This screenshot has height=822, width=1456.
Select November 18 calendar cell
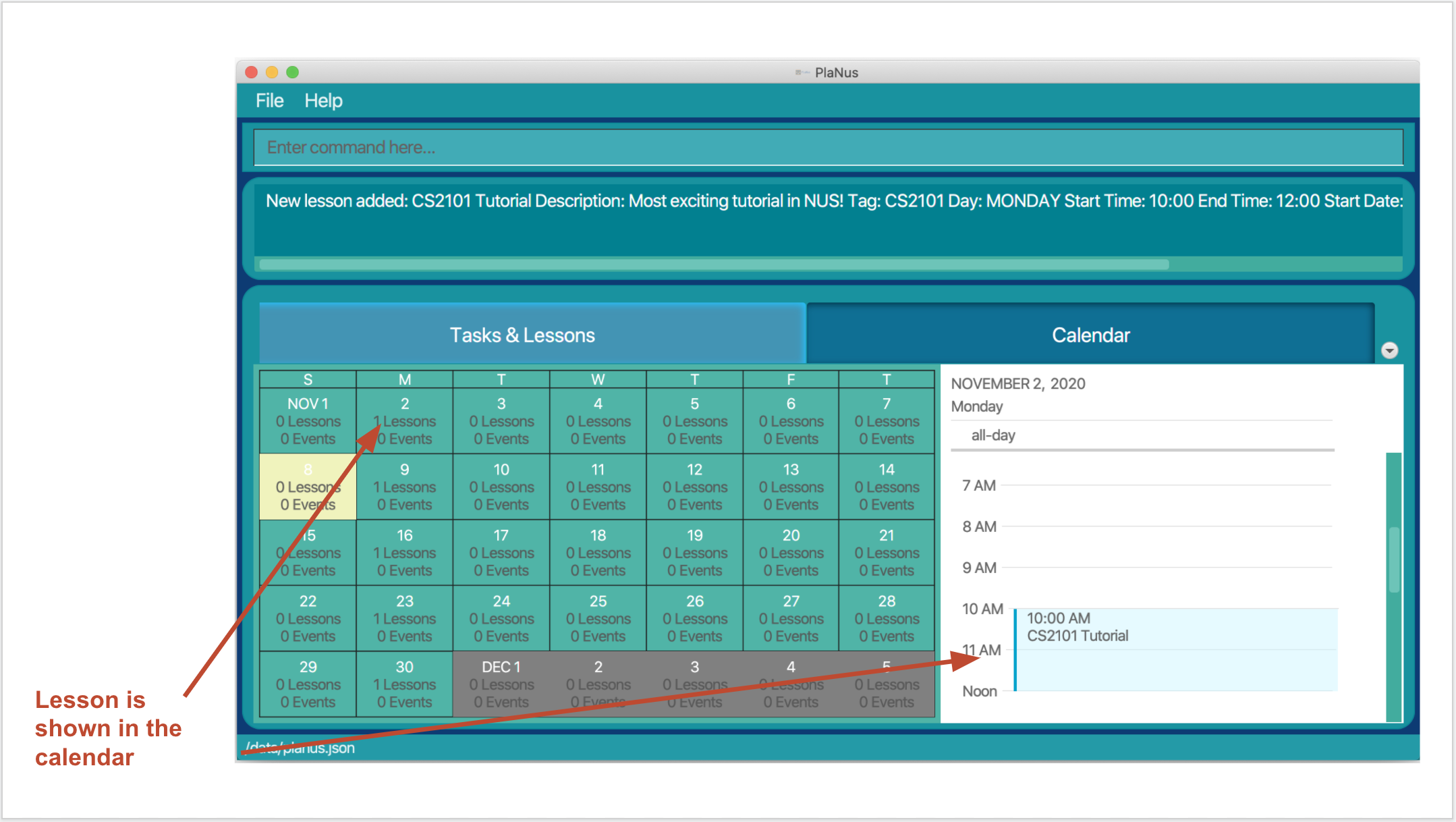pos(598,553)
